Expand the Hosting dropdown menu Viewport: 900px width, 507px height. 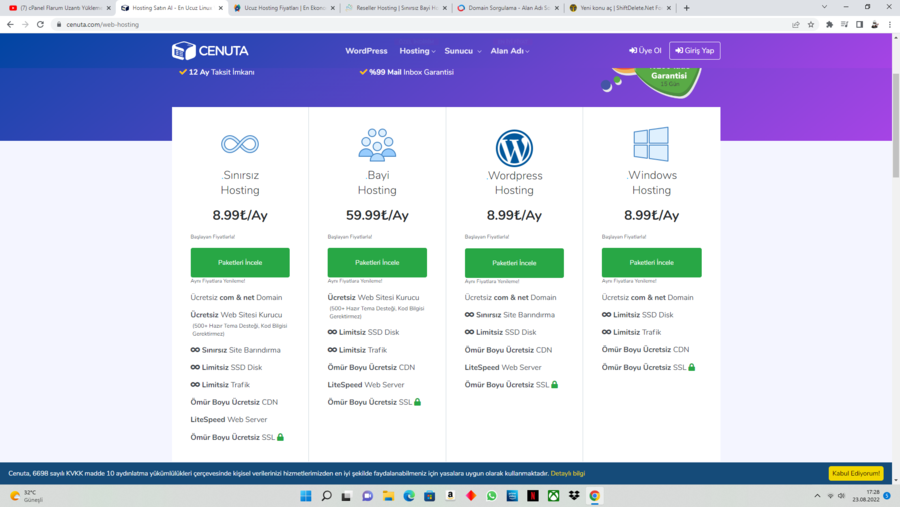coord(417,51)
